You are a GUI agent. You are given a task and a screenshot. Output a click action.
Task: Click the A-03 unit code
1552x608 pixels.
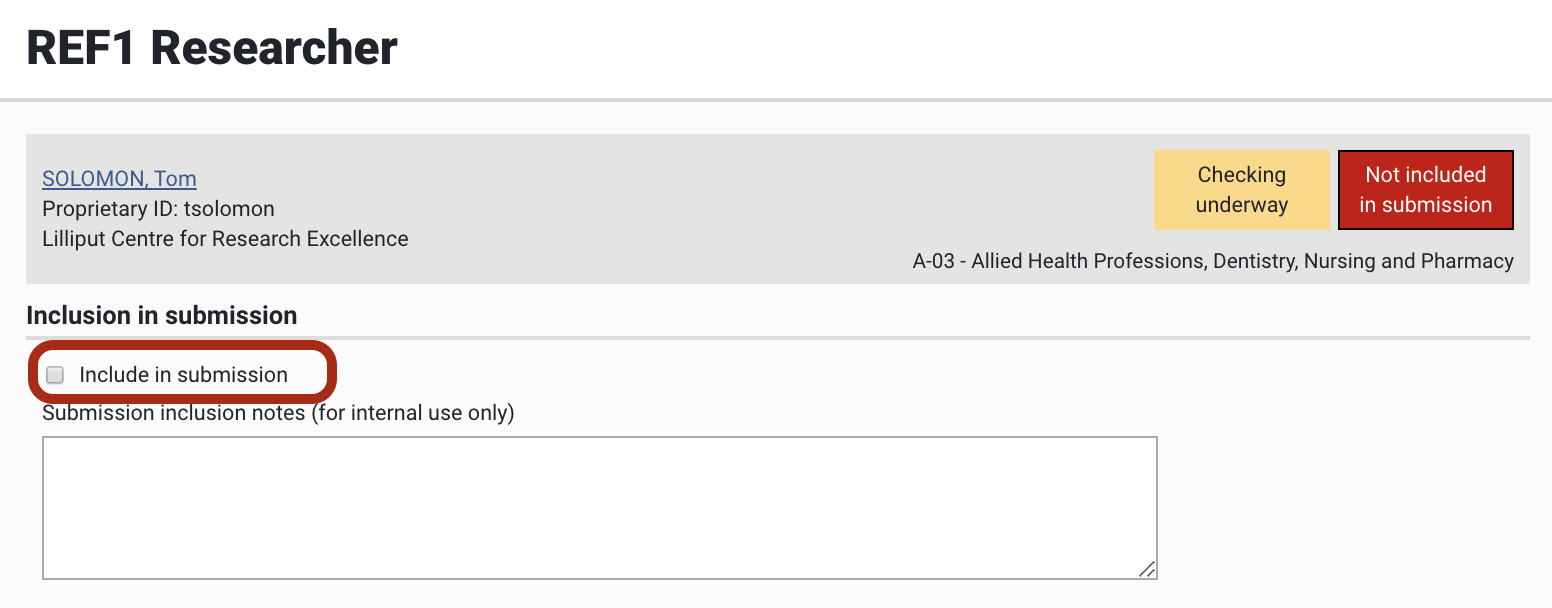934,262
